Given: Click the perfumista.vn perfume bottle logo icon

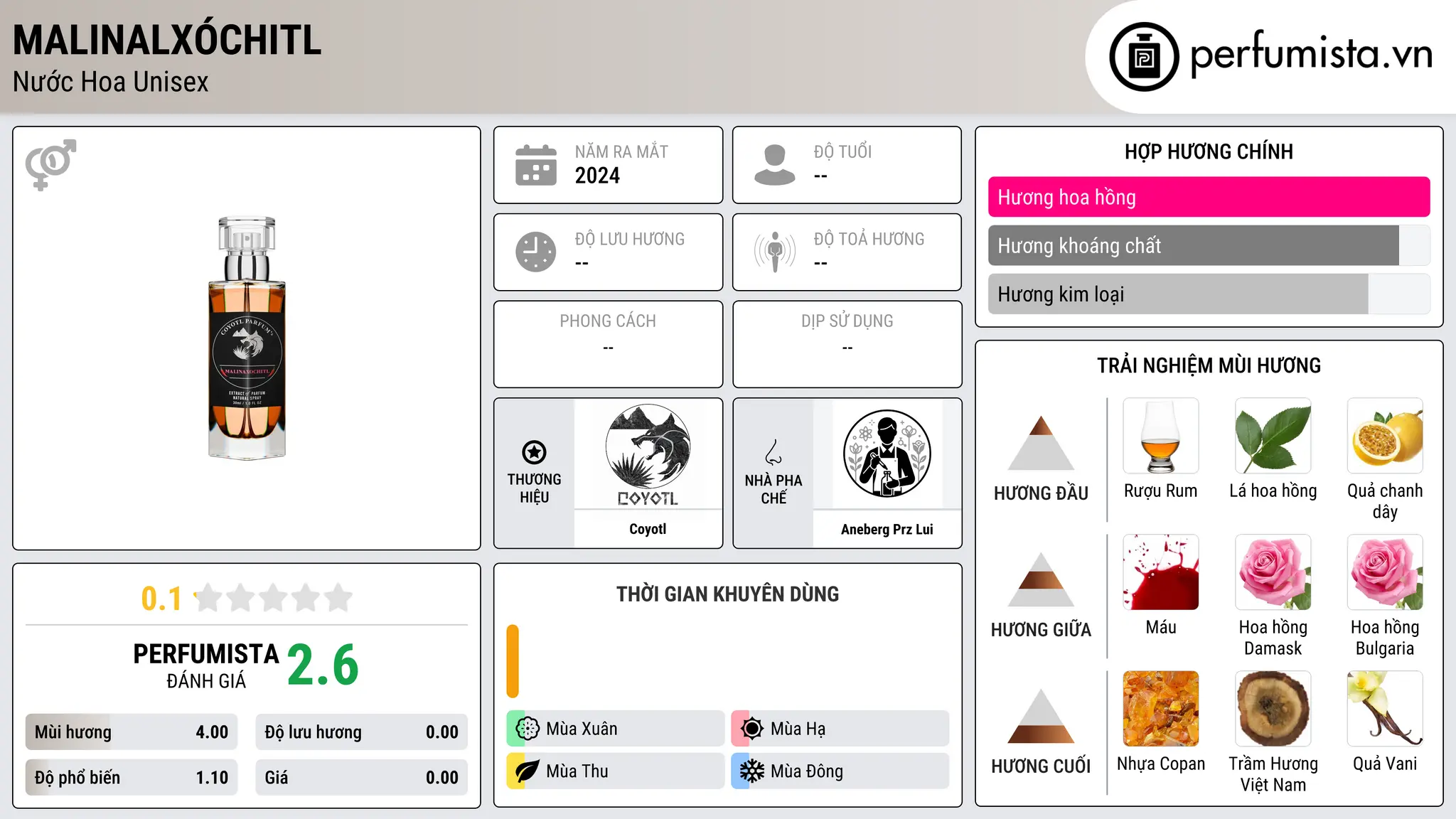Looking at the screenshot, I should point(1144,57).
